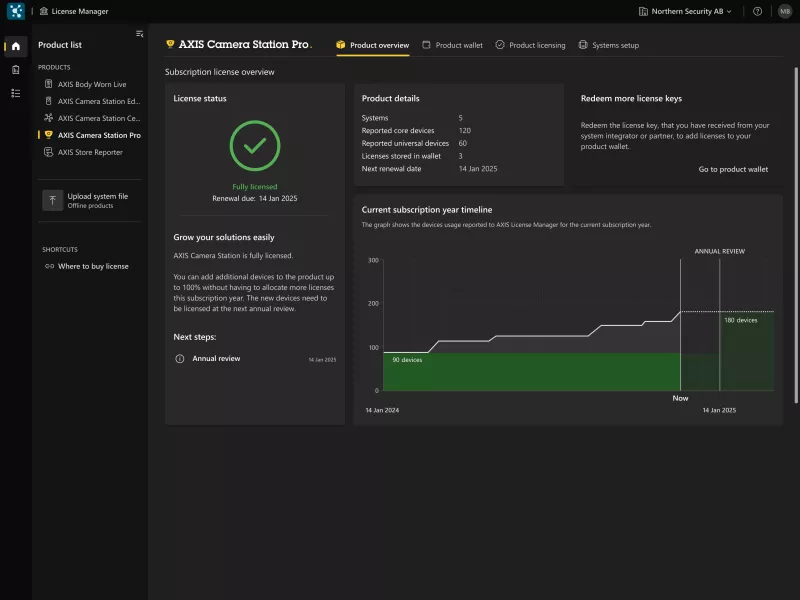Image resolution: width=800 pixels, height=600 pixels.
Task: Open the Product licensing tab
Action: (x=531, y=45)
